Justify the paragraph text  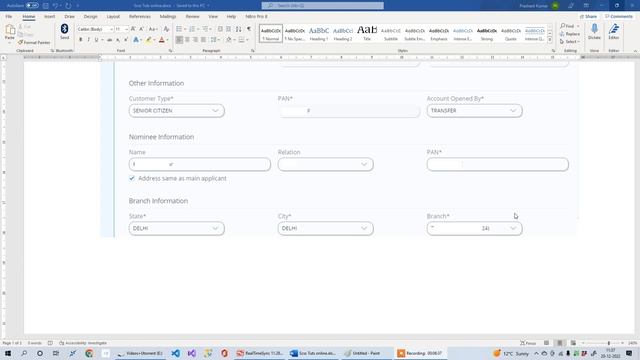click(x=203, y=40)
